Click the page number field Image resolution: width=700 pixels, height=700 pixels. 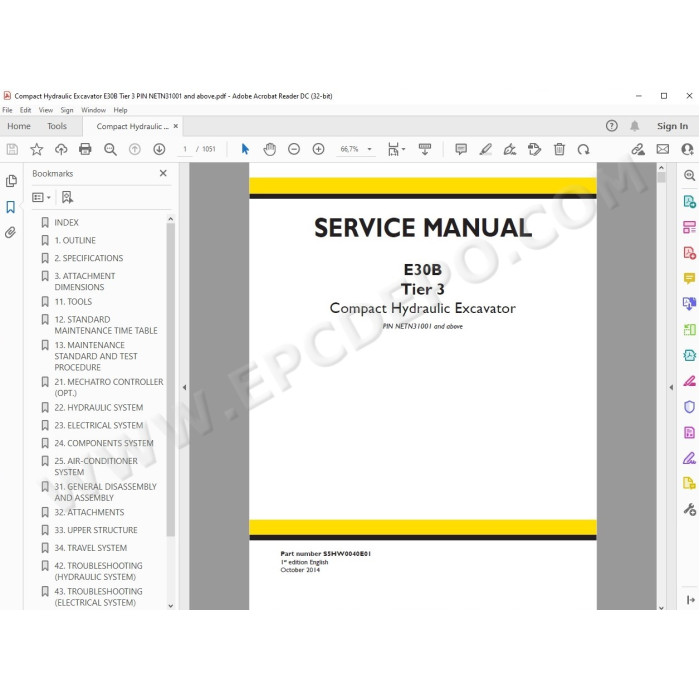[185, 149]
